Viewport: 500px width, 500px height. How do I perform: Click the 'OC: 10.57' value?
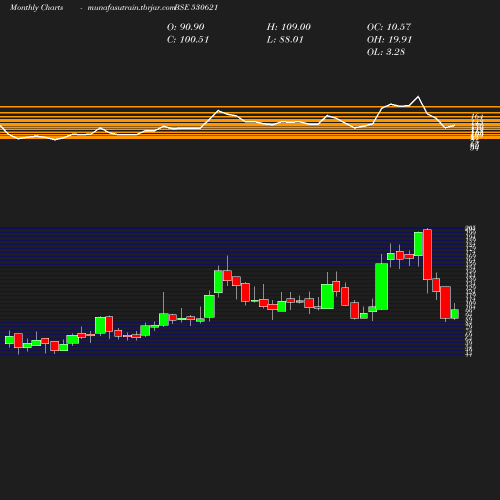[389, 27]
